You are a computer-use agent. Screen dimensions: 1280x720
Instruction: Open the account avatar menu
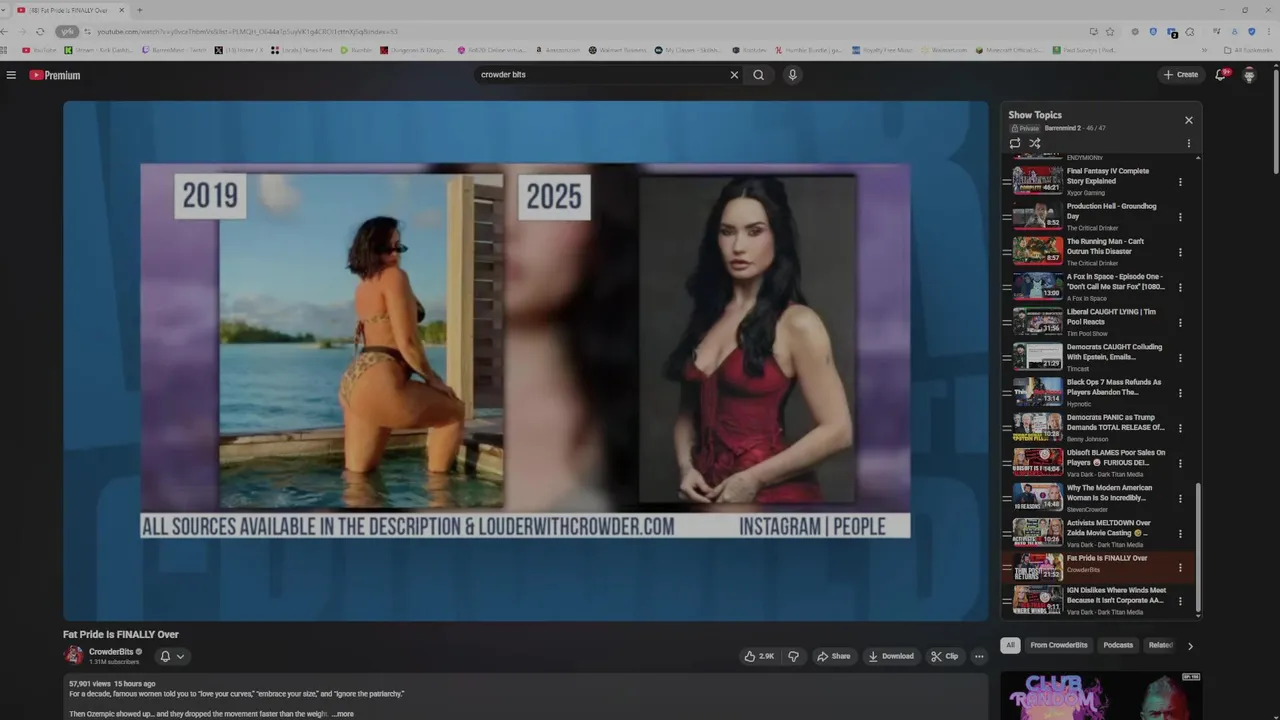pyautogui.click(x=1249, y=75)
